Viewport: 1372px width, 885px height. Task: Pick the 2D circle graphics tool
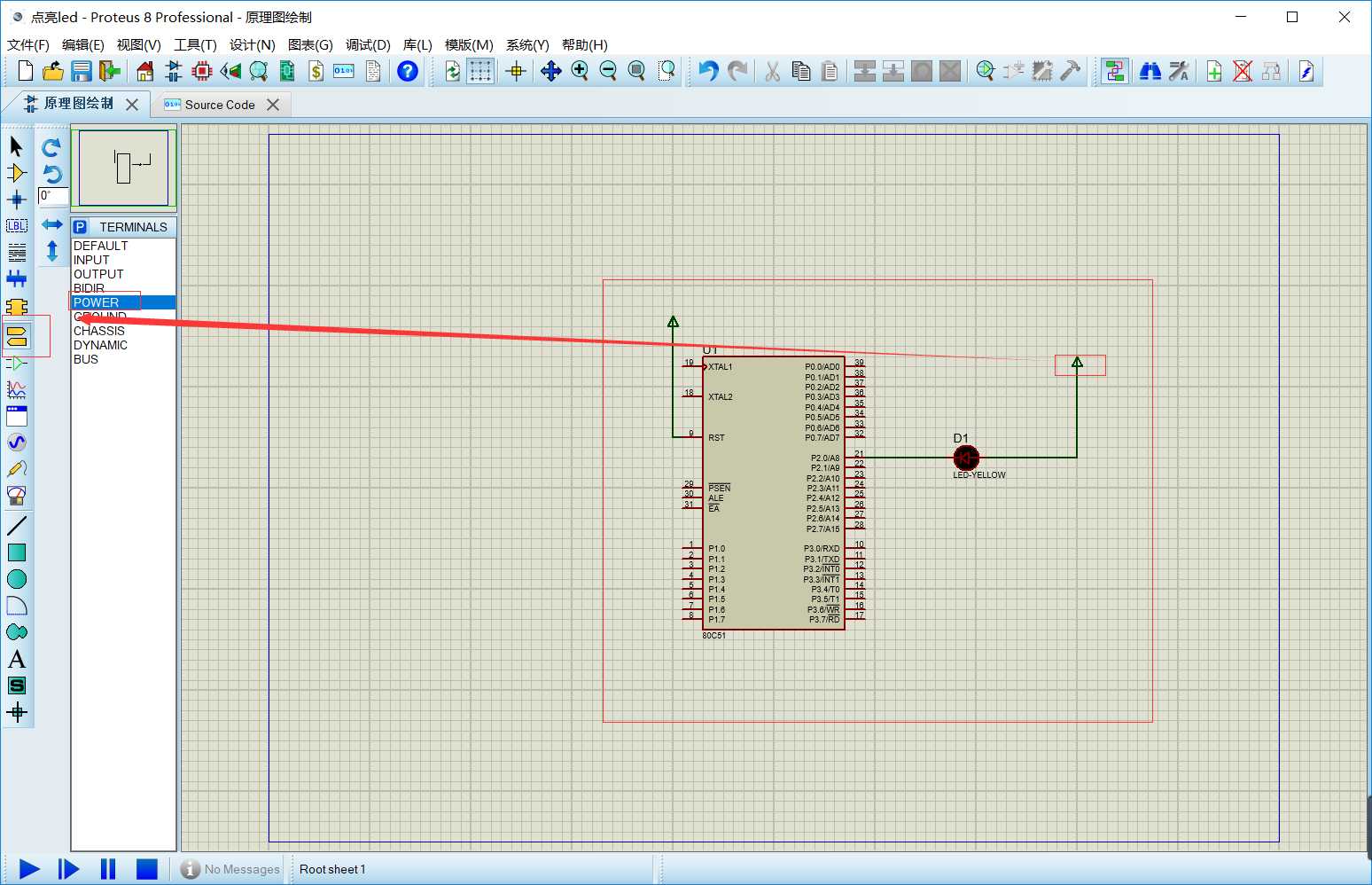pos(16,579)
